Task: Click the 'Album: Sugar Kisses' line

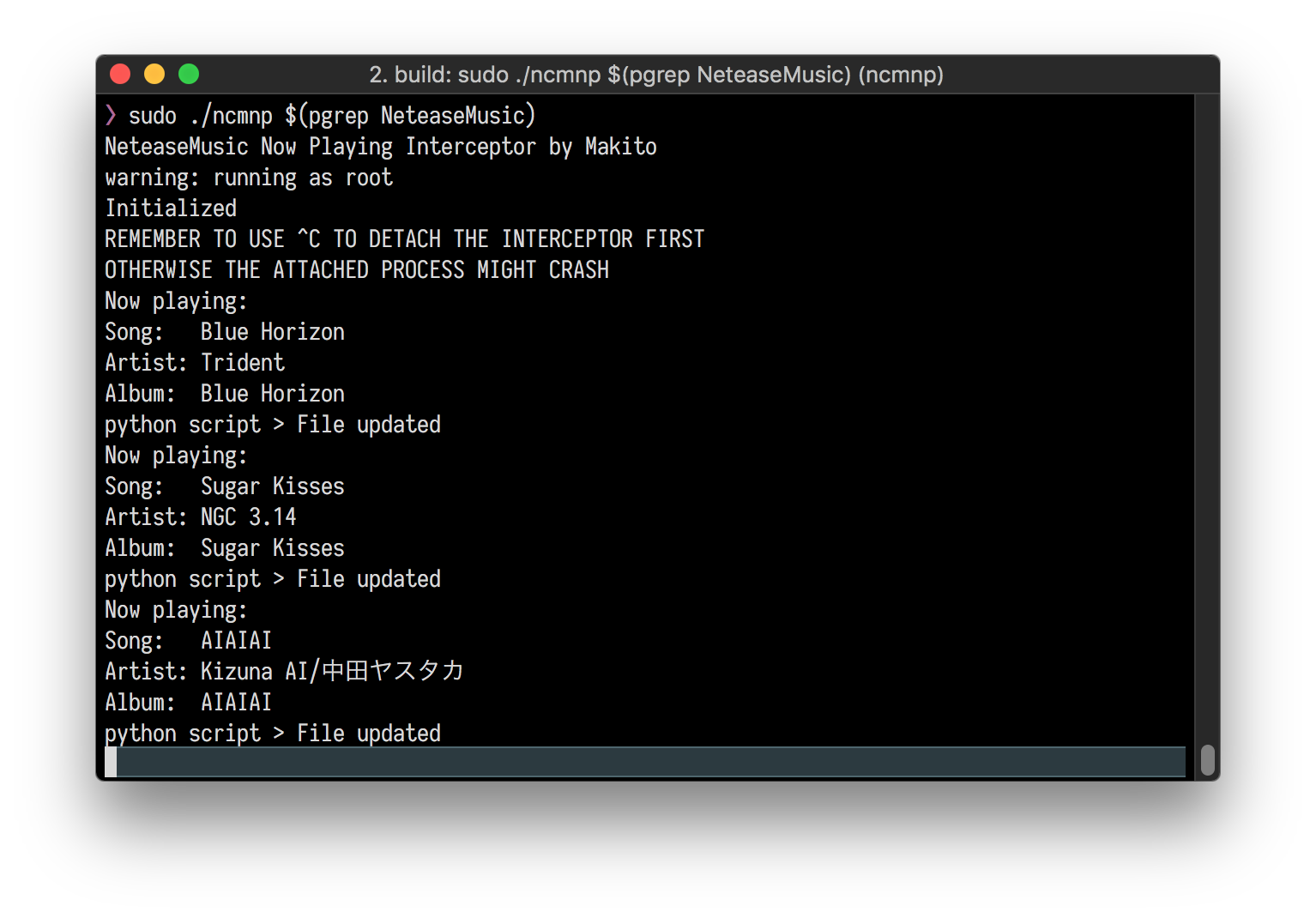Action: [x=225, y=548]
